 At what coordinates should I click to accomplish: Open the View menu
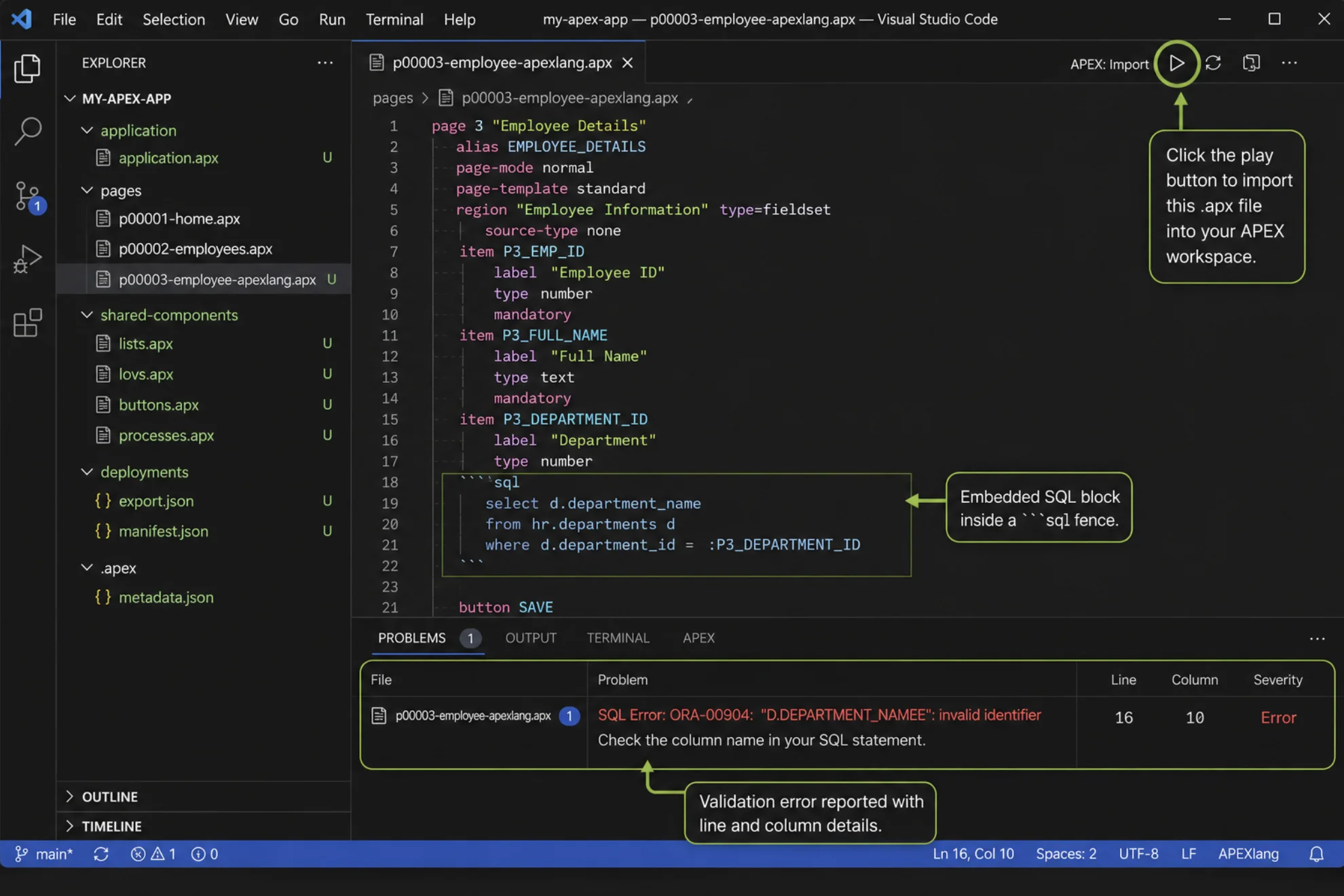(242, 19)
